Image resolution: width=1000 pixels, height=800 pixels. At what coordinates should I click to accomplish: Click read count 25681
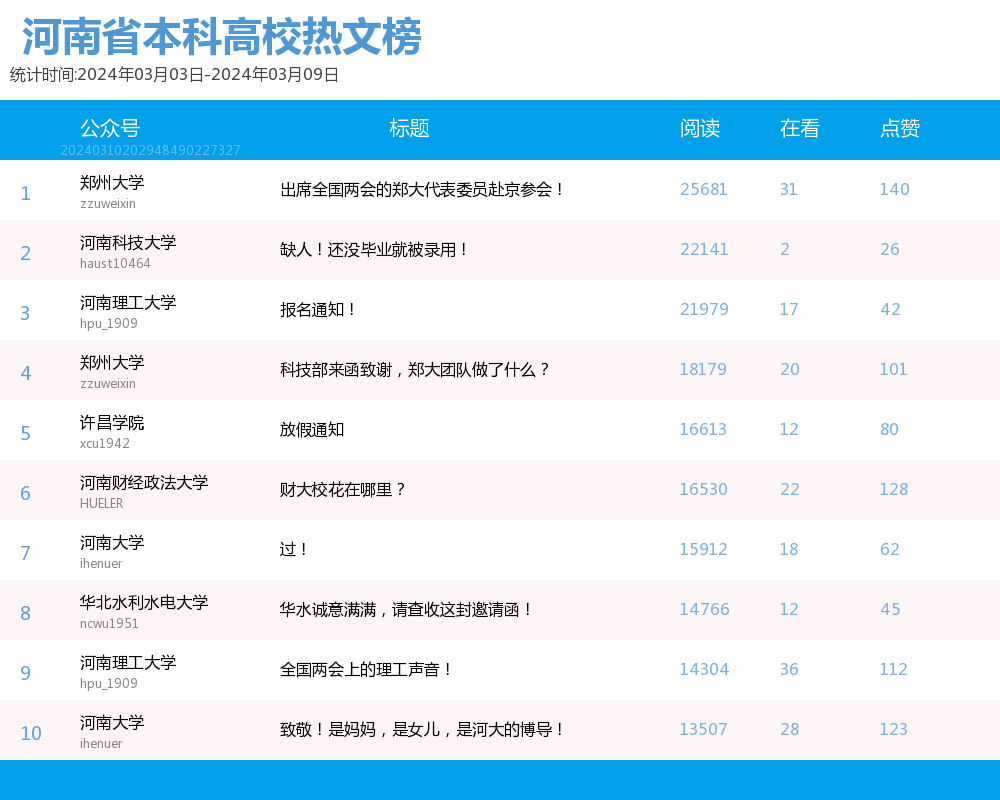[703, 189]
